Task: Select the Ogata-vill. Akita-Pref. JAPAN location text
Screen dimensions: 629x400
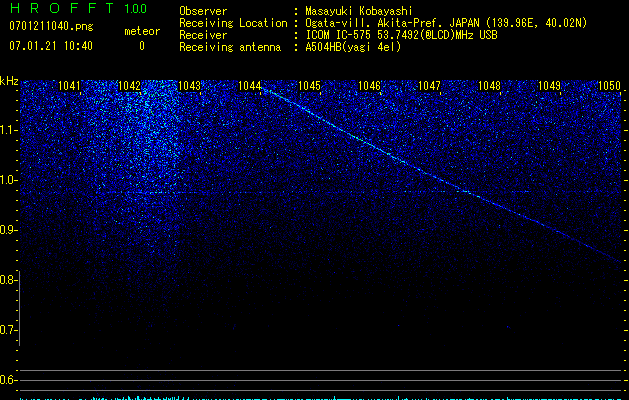Action: 446,23
